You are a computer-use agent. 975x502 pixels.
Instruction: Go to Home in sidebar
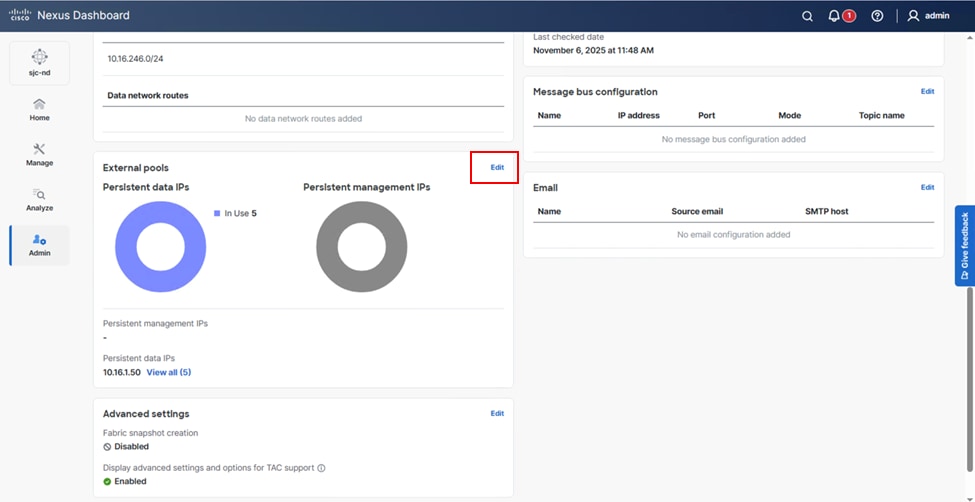40,109
